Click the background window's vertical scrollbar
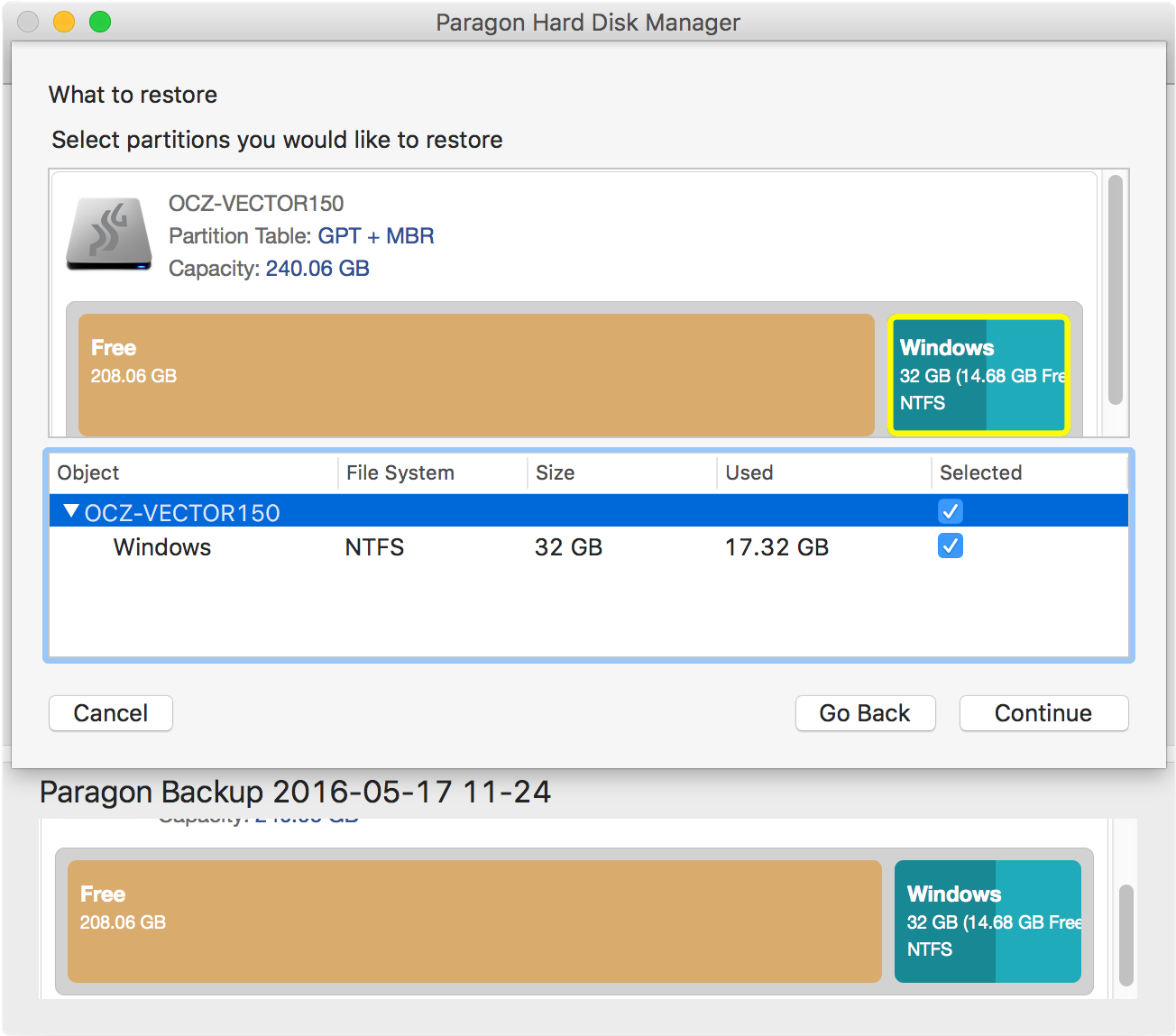1176x1036 pixels. pyautogui.click(x=1125, y=935)
